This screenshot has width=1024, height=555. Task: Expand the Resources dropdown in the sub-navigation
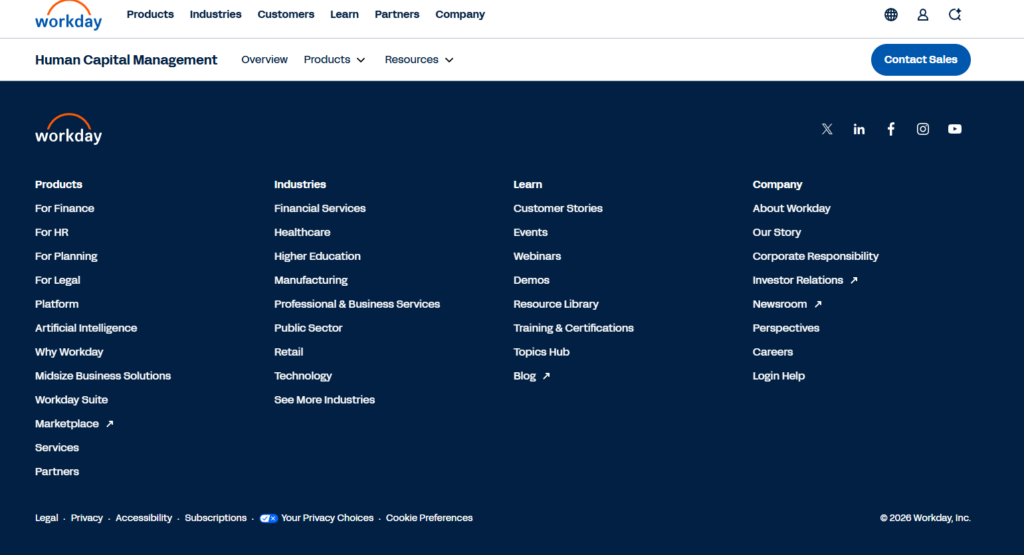pyautogui.click(x=419, y=59)
